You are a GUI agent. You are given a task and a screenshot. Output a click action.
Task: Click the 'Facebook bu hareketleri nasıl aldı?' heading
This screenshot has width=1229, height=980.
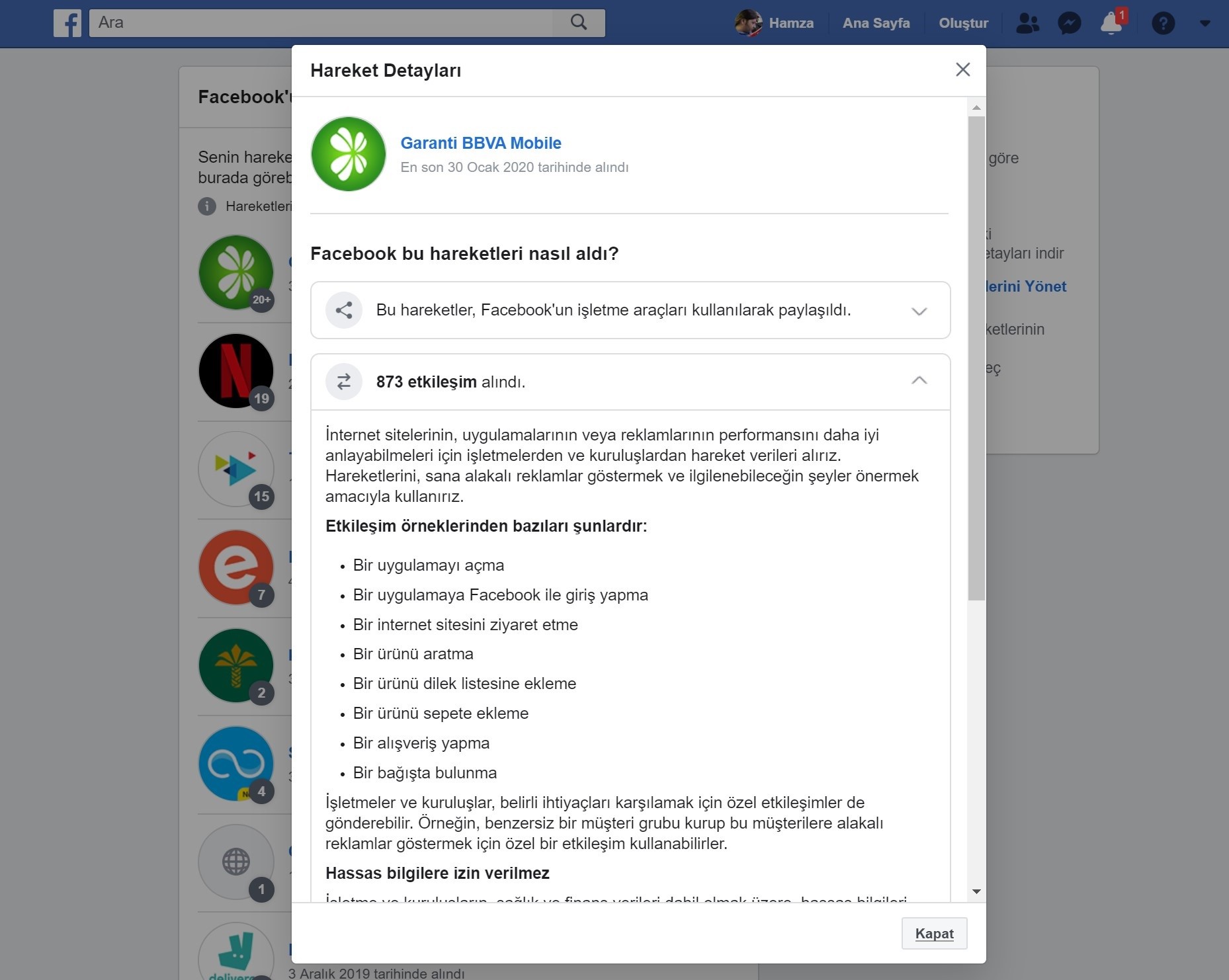pyautogui.click(x=464, y=254)
